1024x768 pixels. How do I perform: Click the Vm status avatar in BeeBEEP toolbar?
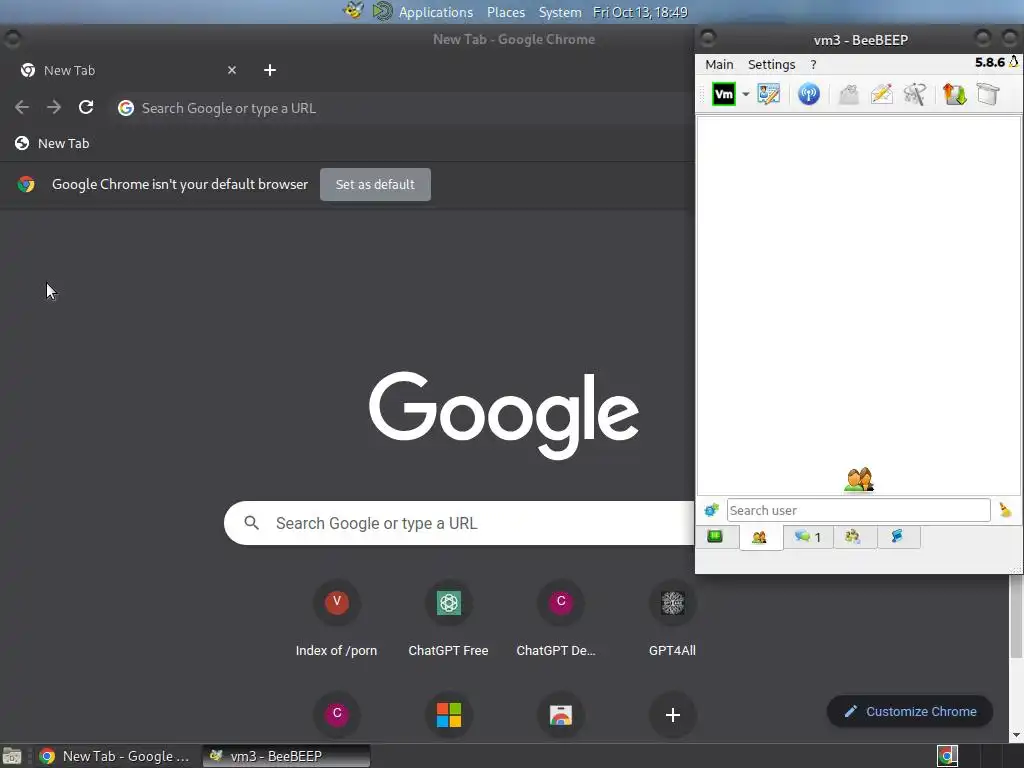[724, 94]
